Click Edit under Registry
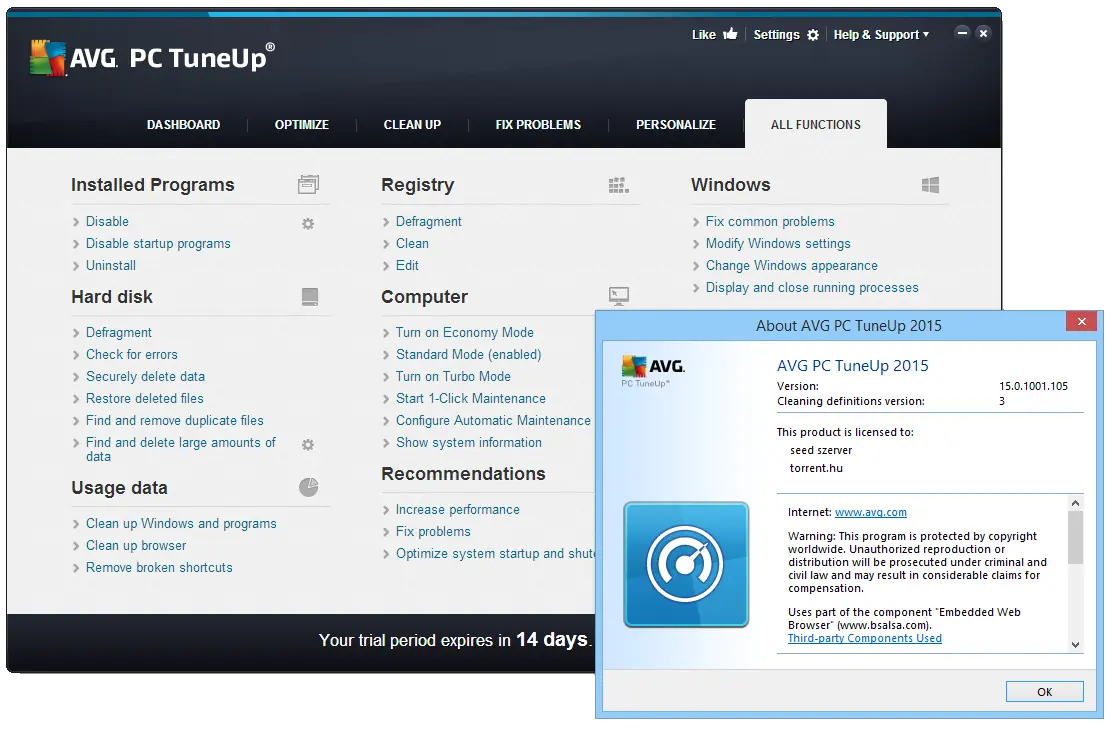The width and height of the screenshot is (1111, 729). click(x=407, y=266)
